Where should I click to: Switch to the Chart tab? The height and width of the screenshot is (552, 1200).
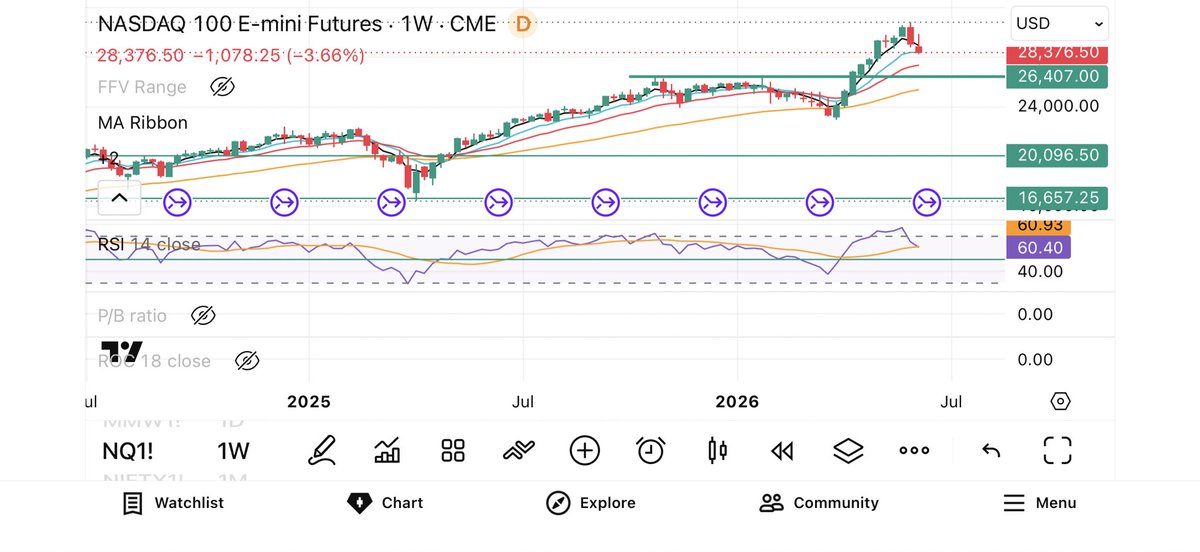(x=386, y=503)
